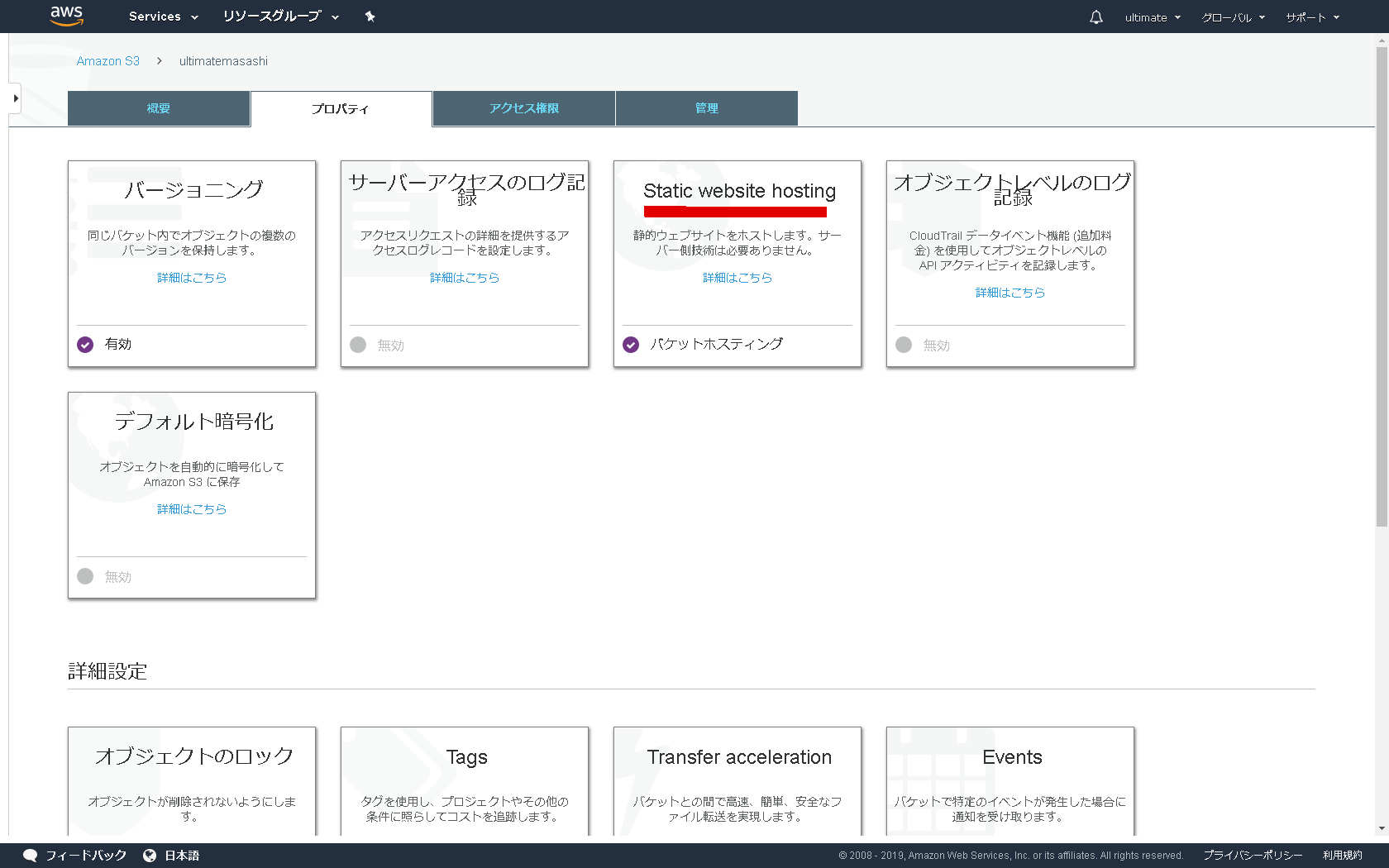Click the feedback speech bubble icon
1389x868 pixels.
tap(31, 856)
